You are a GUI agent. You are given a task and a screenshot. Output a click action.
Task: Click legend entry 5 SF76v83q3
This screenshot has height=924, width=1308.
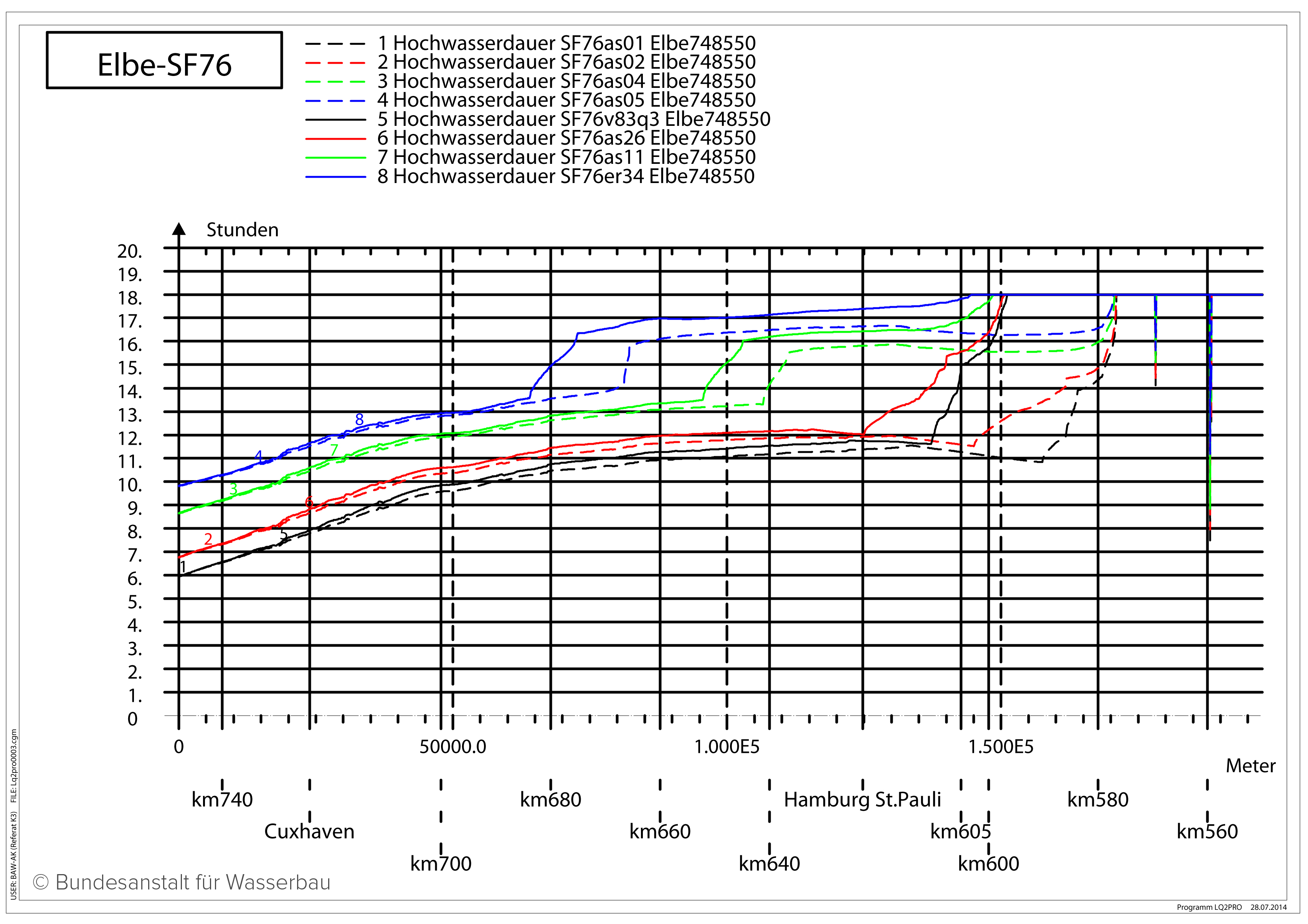point(573,119)
